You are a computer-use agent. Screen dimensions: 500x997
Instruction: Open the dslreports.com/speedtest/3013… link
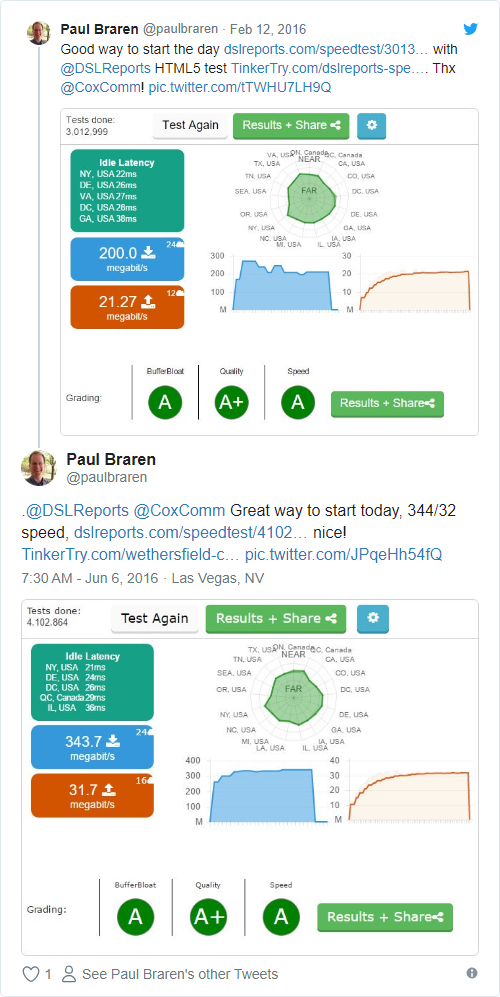pyautogui.click(x=326, y=49)
